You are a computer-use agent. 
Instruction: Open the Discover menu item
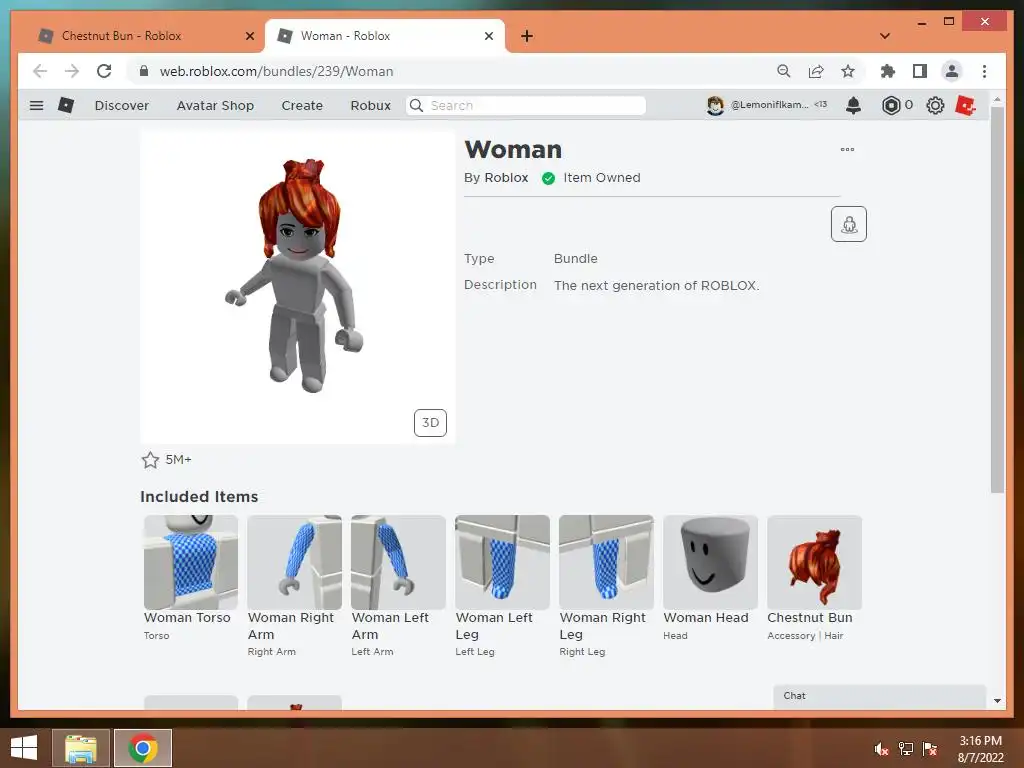tap(121, 105)
